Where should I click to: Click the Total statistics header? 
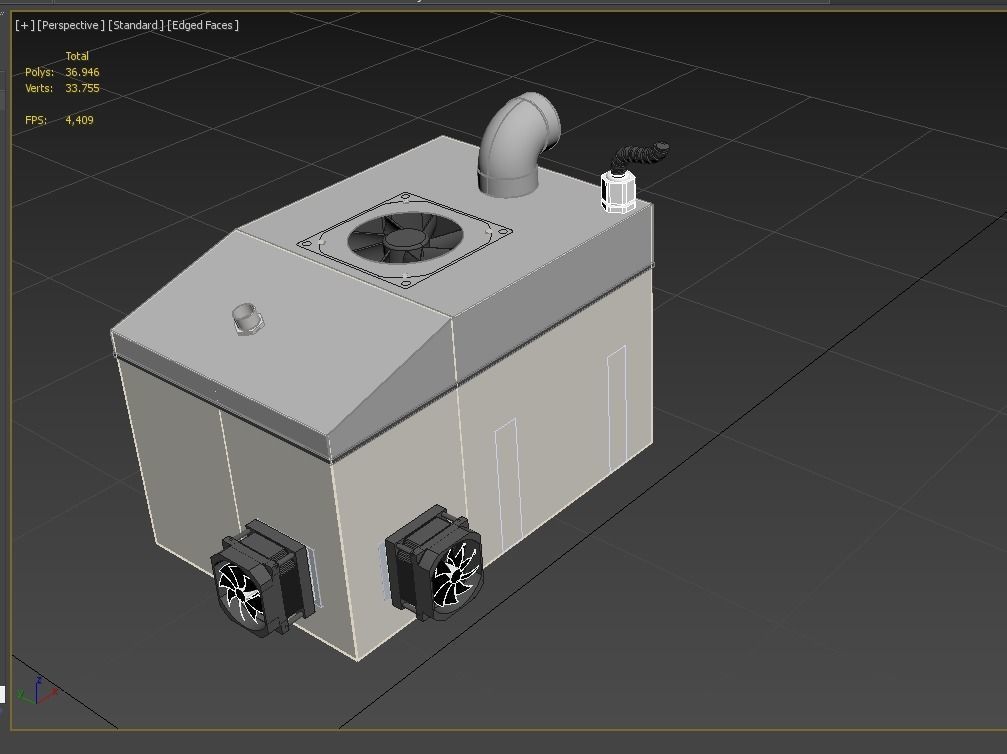point(77,56)
